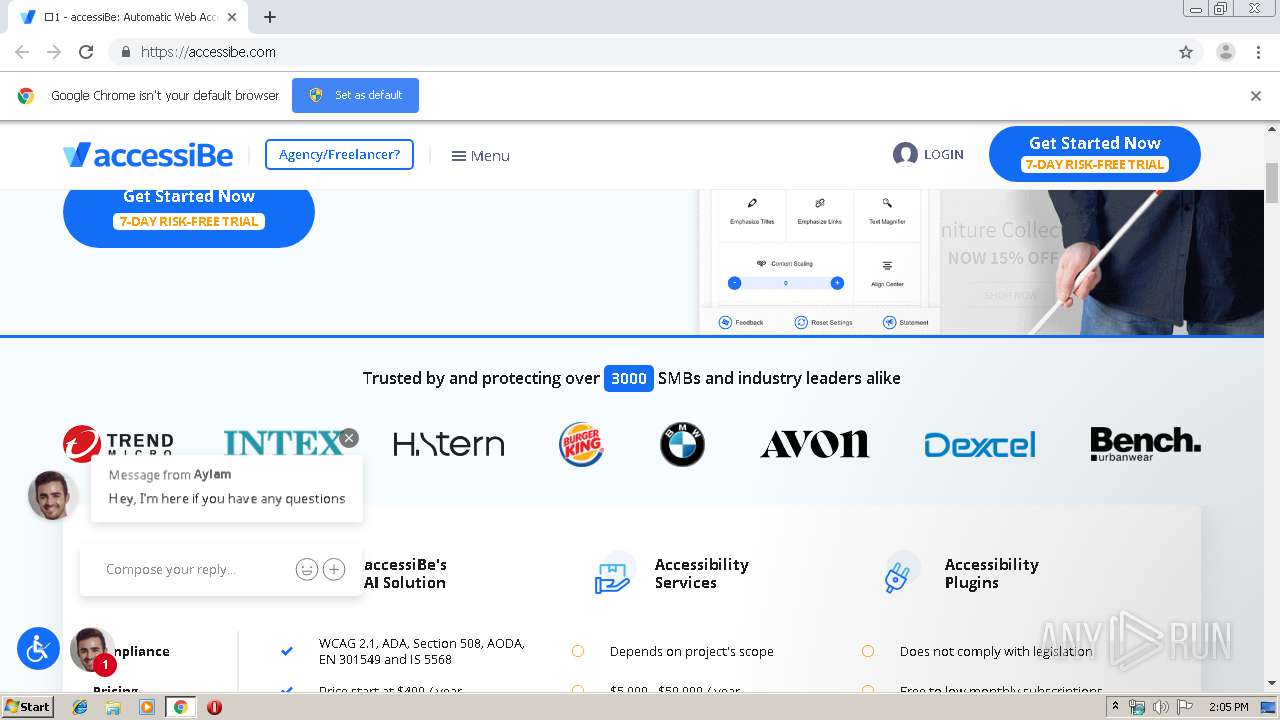
Task: Open the Windows Start menu
Action: [28, 707]
